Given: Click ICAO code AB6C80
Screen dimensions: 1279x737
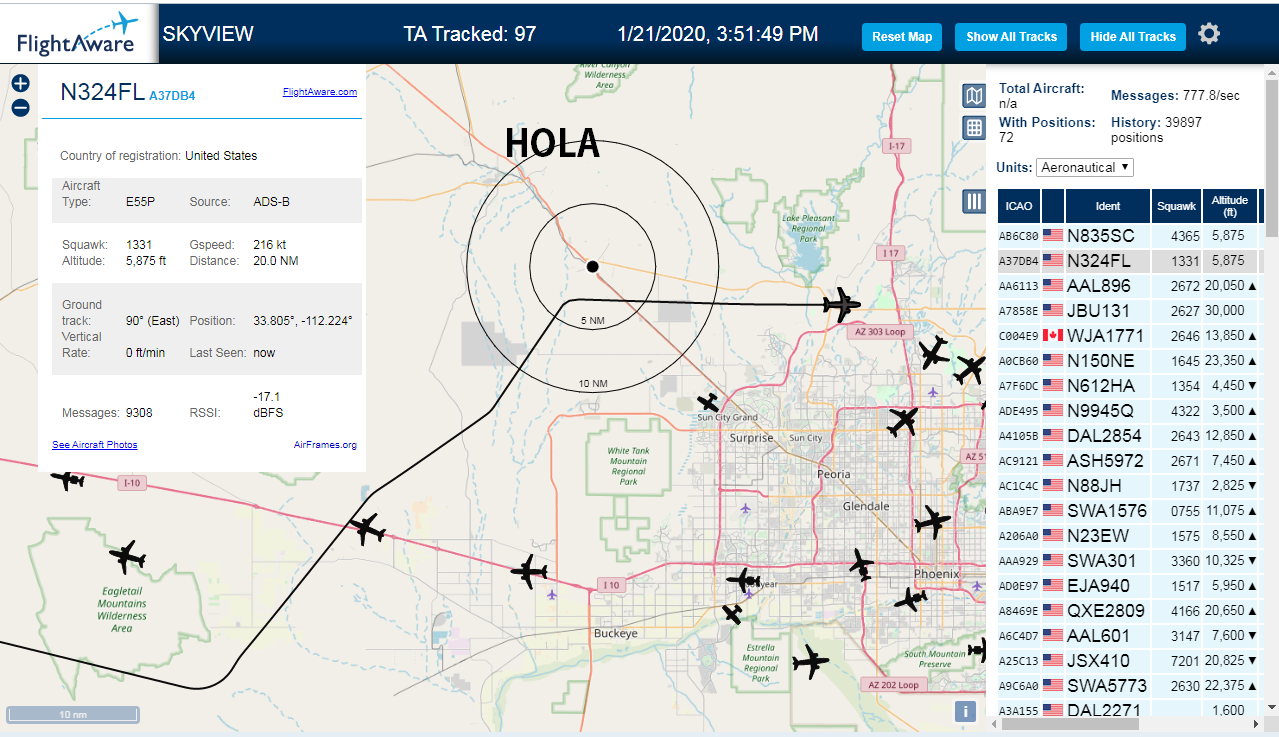Looking at the screenshot, I should coord(1019,236).
